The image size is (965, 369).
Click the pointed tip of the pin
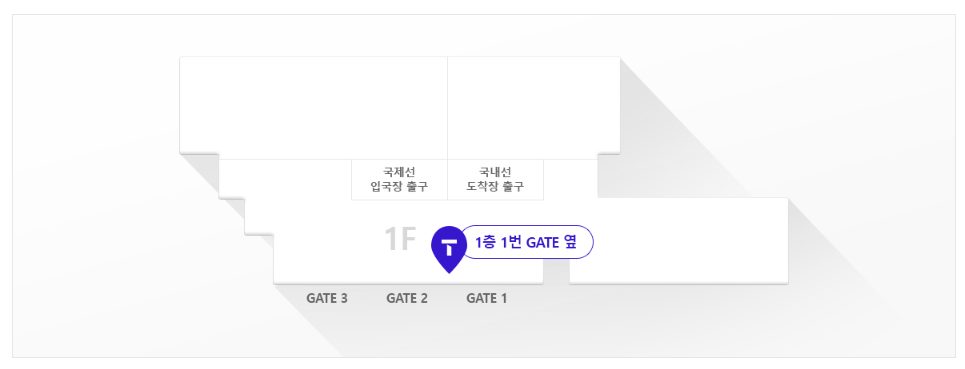[450, 269]
